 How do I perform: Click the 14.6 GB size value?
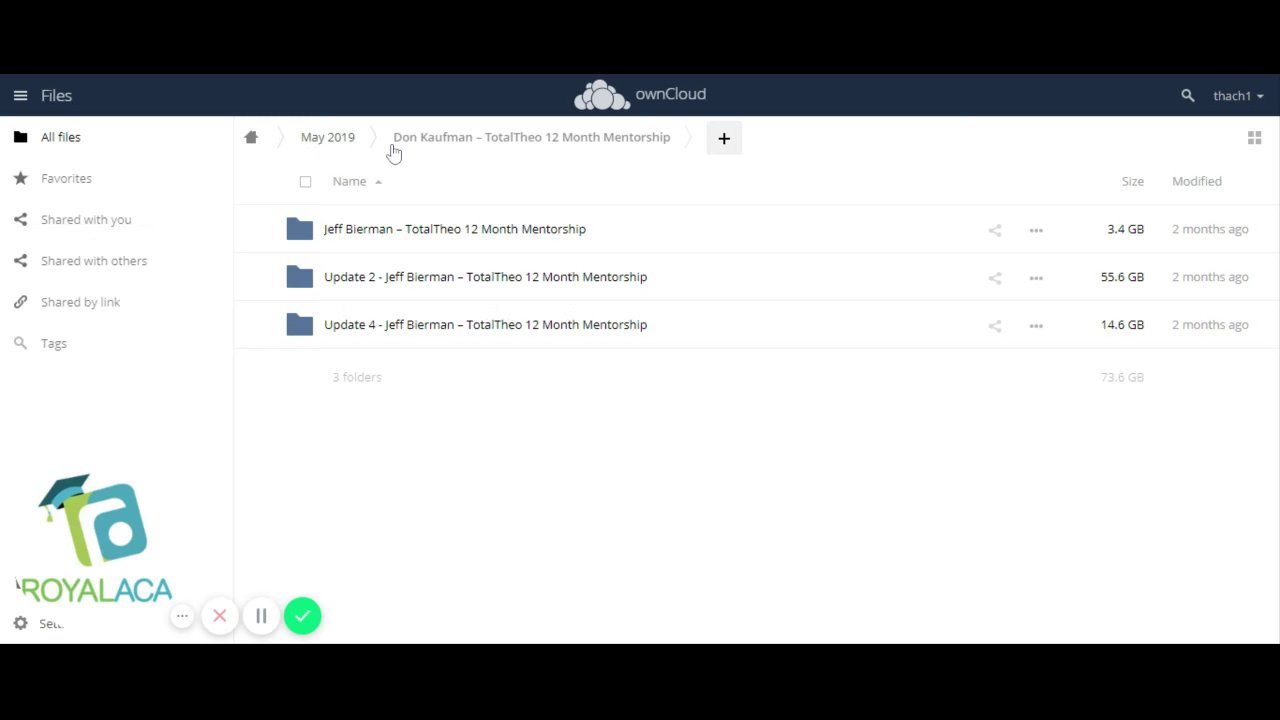[1122, 325]
